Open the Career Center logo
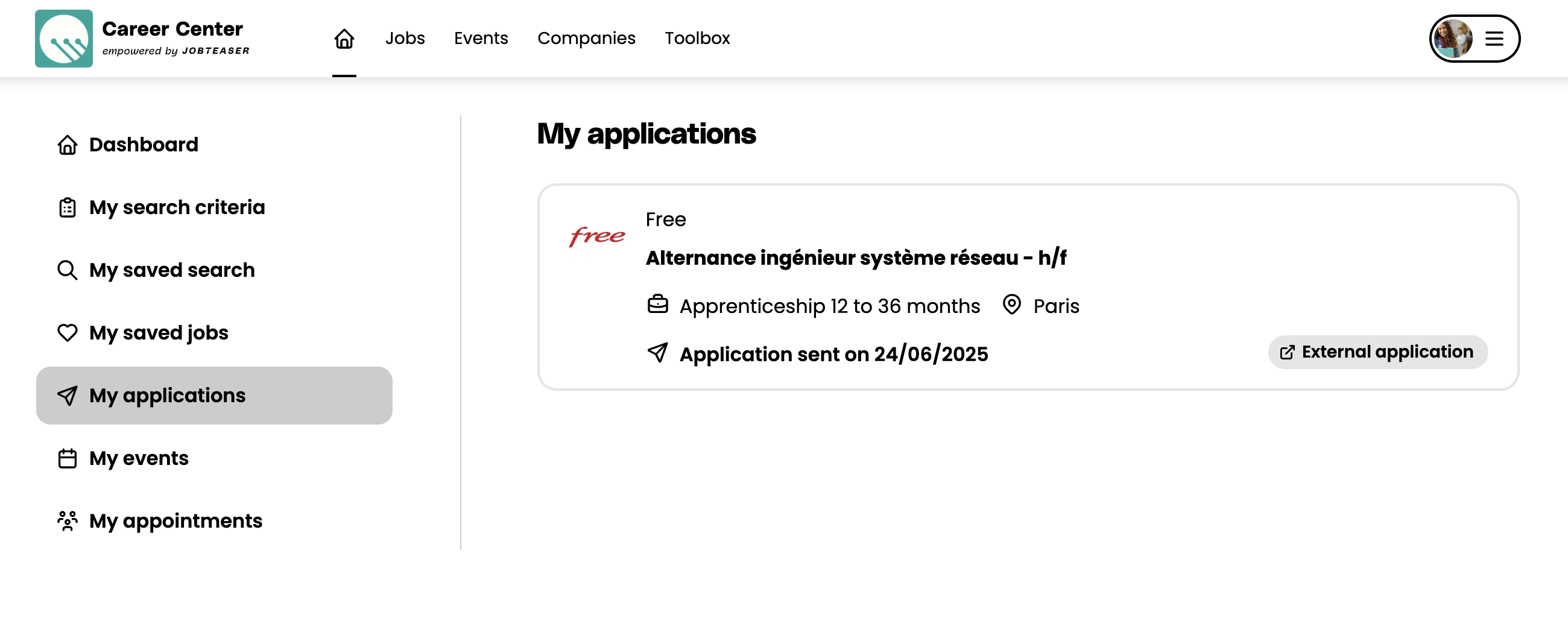This screenshot has width=1568, height=632. tap(64, 39)
